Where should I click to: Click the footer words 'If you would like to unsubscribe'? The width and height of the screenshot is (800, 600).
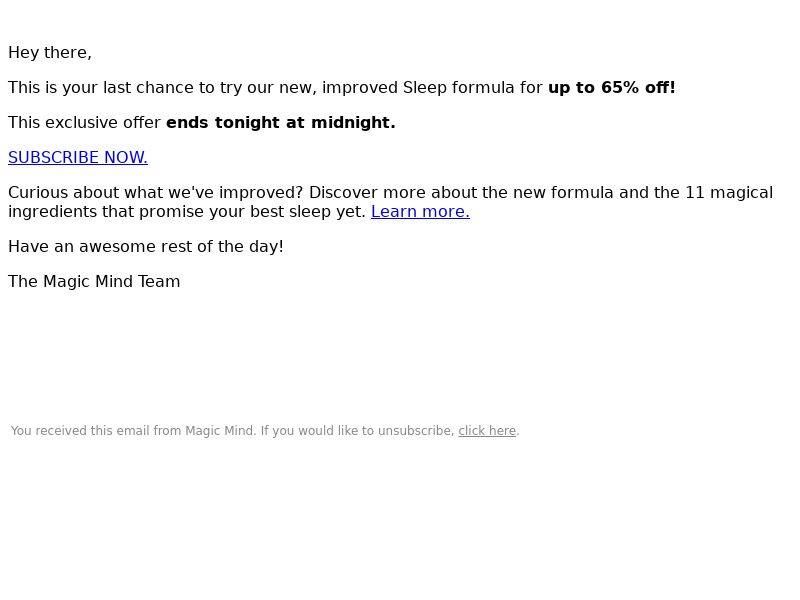(x=357, y=431)
